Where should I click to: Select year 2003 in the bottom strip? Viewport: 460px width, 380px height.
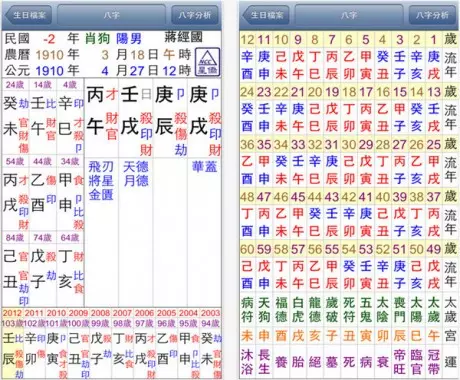pyautogui.click(x=210, y=313)
